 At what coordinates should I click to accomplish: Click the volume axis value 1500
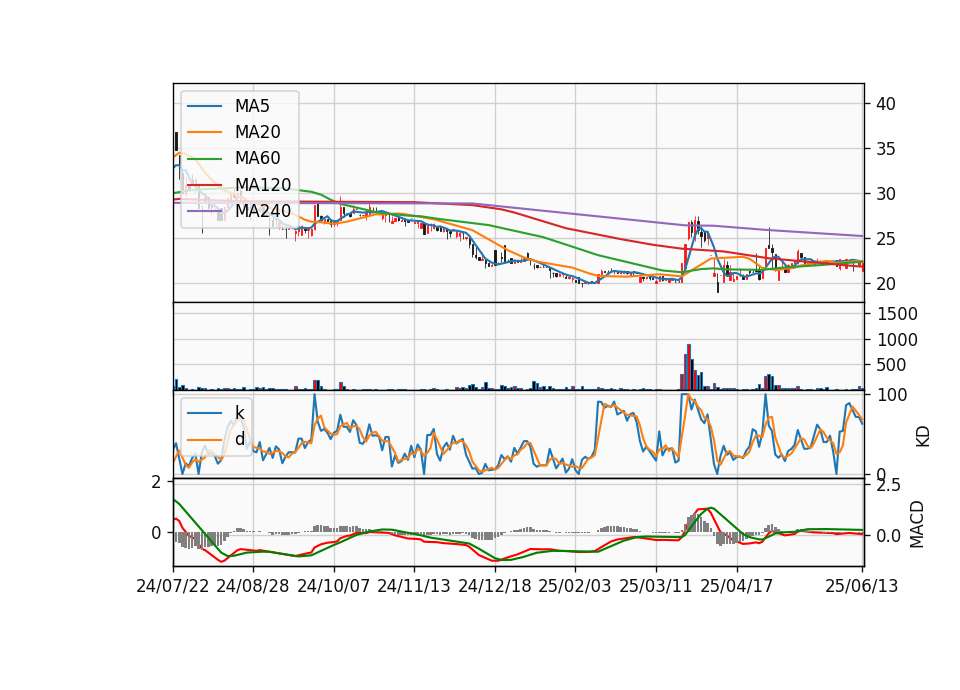click(898, 314)
